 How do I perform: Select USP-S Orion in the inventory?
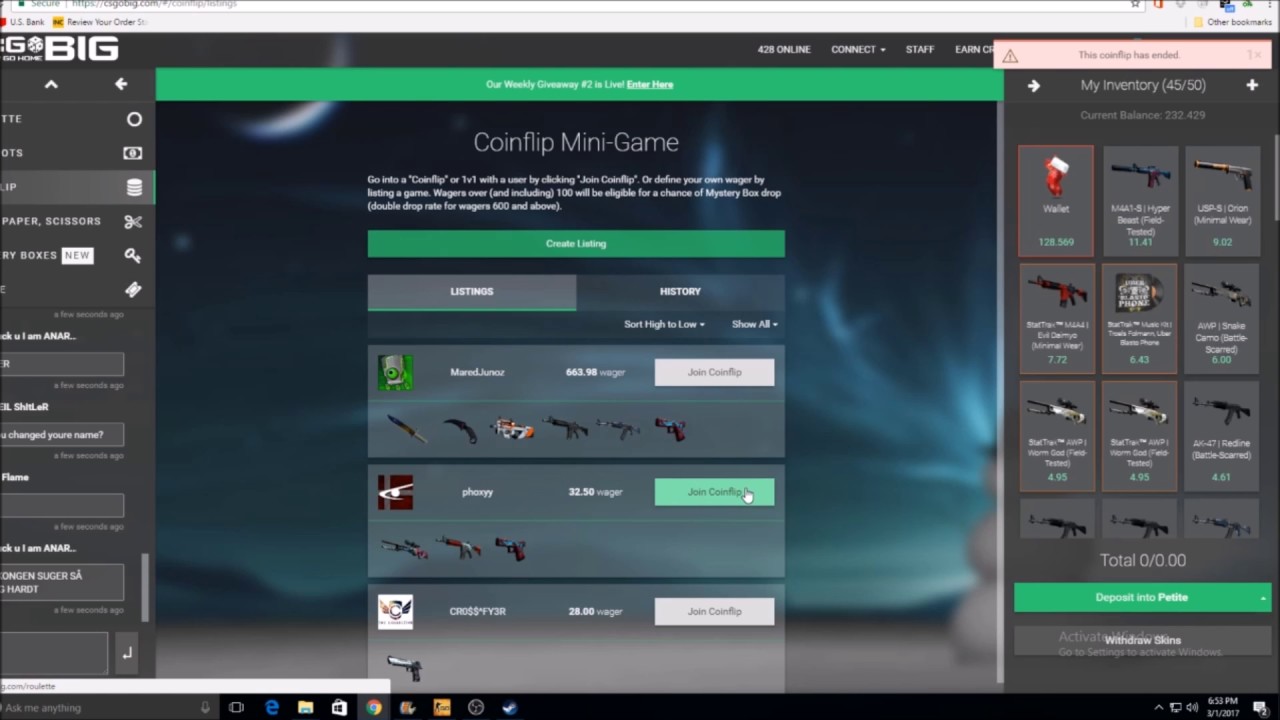[1222, 200]
